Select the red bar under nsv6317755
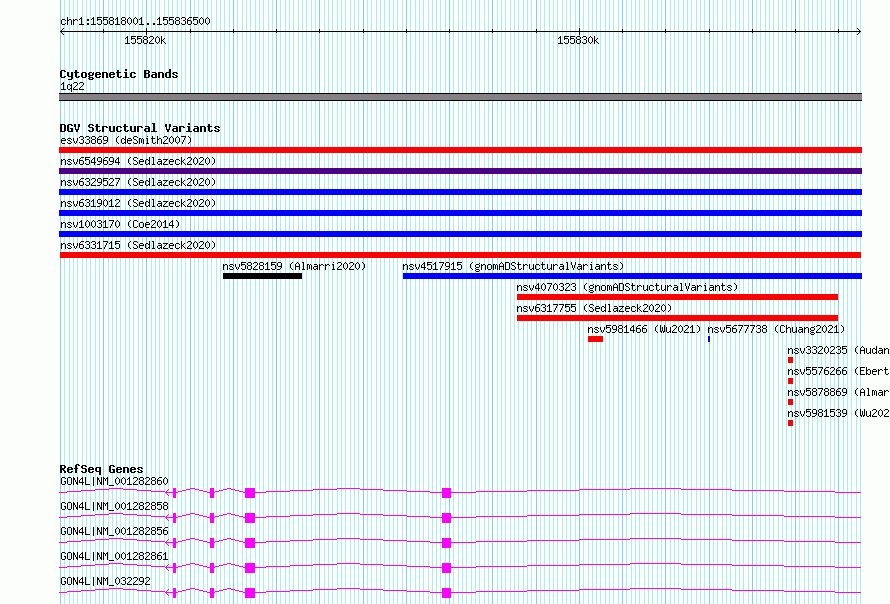Viewport: 890px width, 604px height. [677, 318]
